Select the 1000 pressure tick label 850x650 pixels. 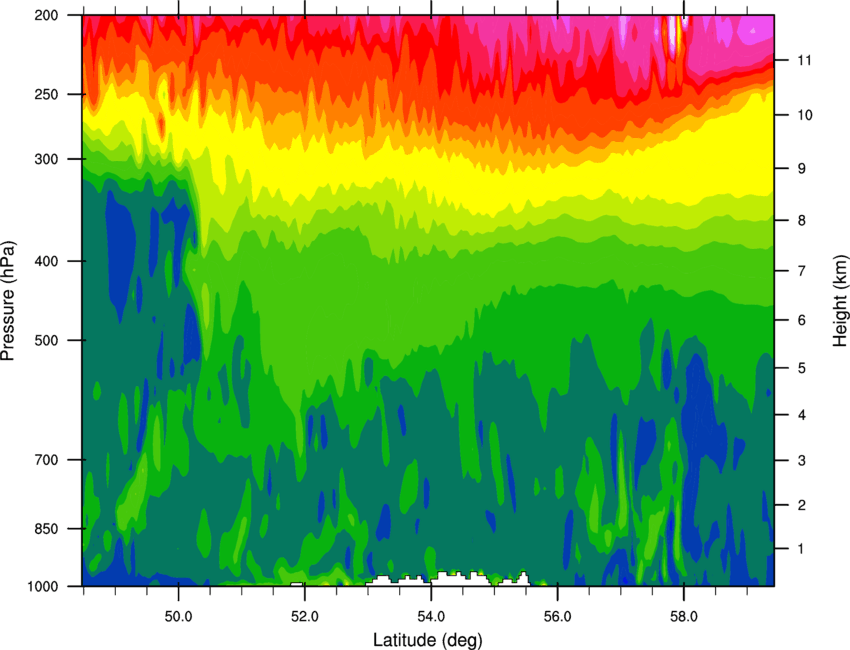click(42, 587)
